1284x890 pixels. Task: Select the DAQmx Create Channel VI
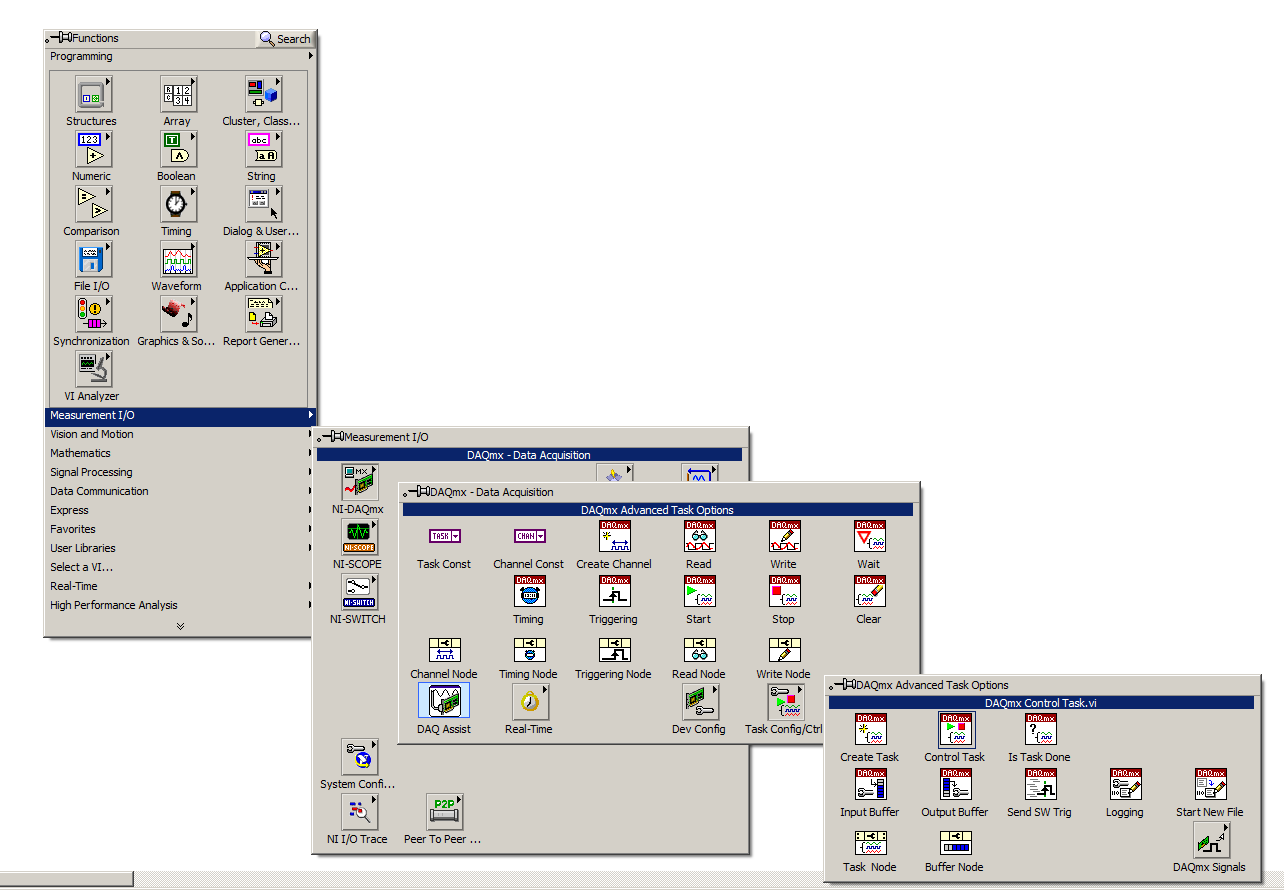click(x=614, y=537)
